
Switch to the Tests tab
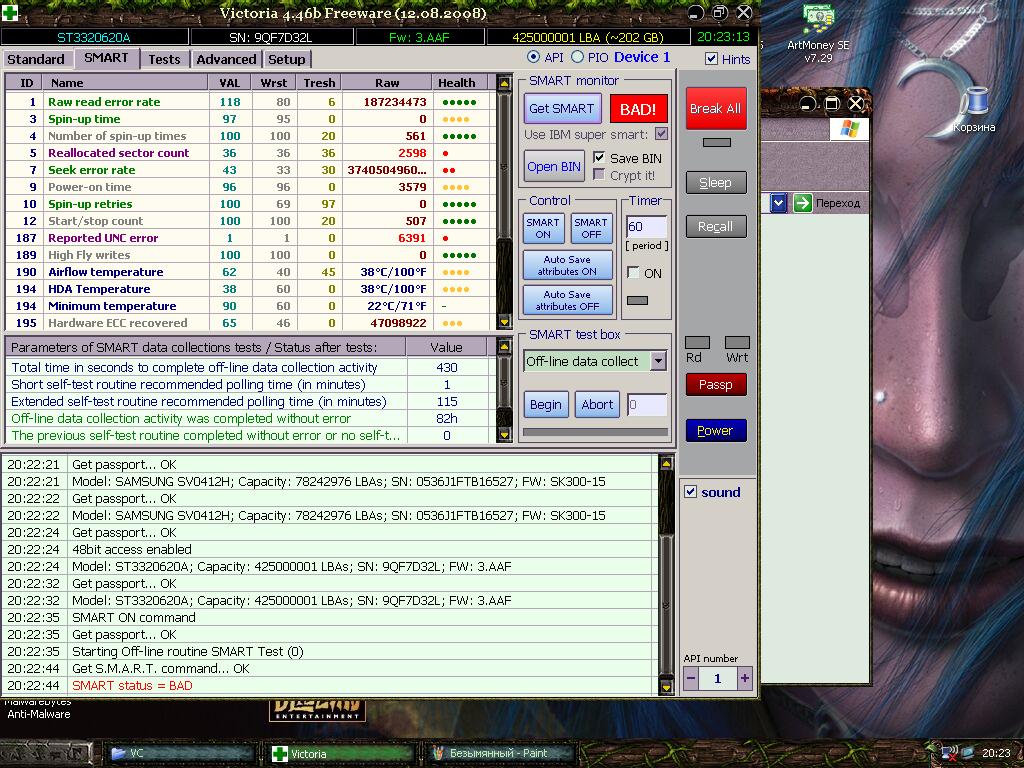pyautogui.click(x=164, y=59)
